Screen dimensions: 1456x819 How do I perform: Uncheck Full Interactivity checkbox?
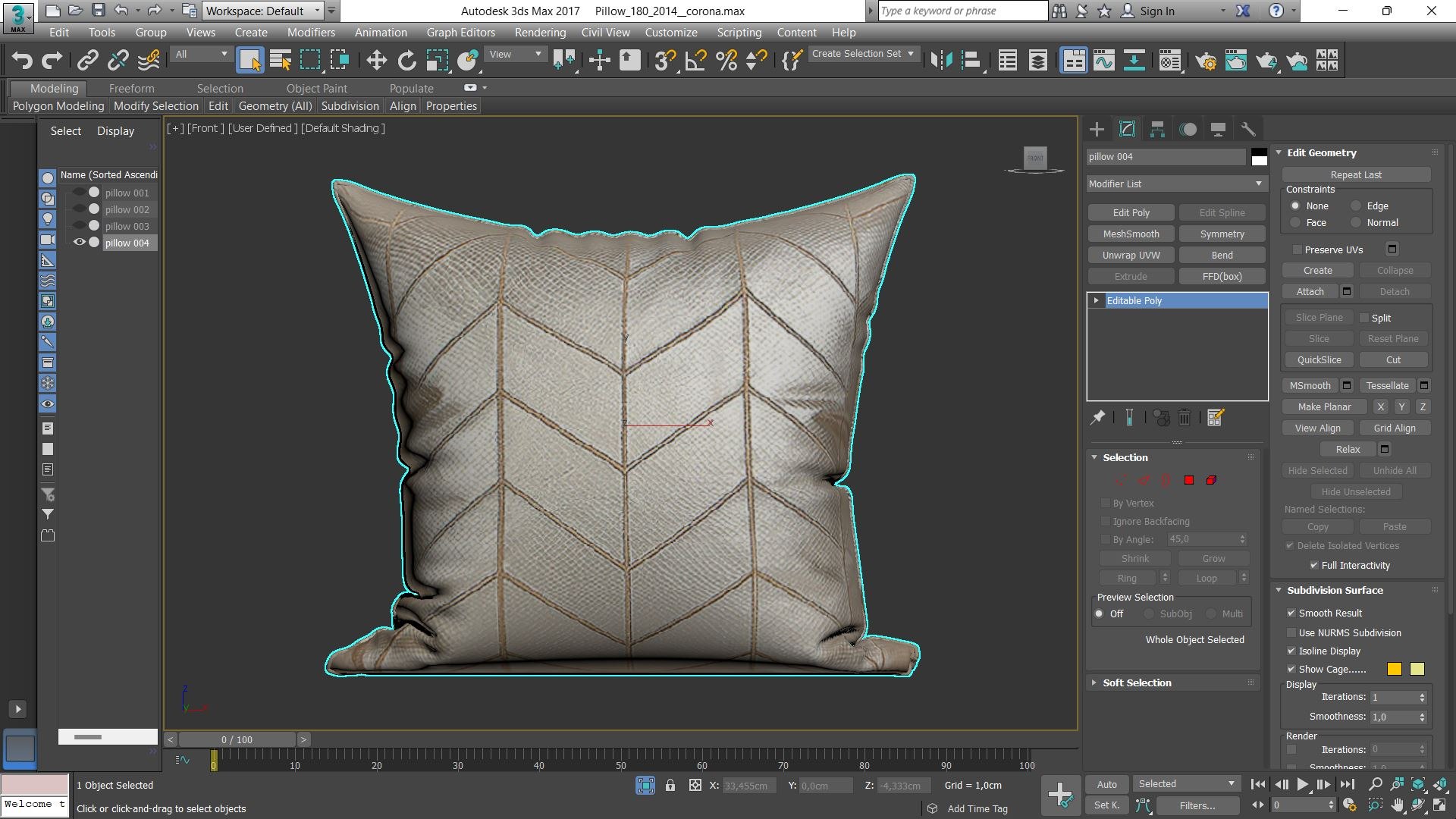(1313, 565)
